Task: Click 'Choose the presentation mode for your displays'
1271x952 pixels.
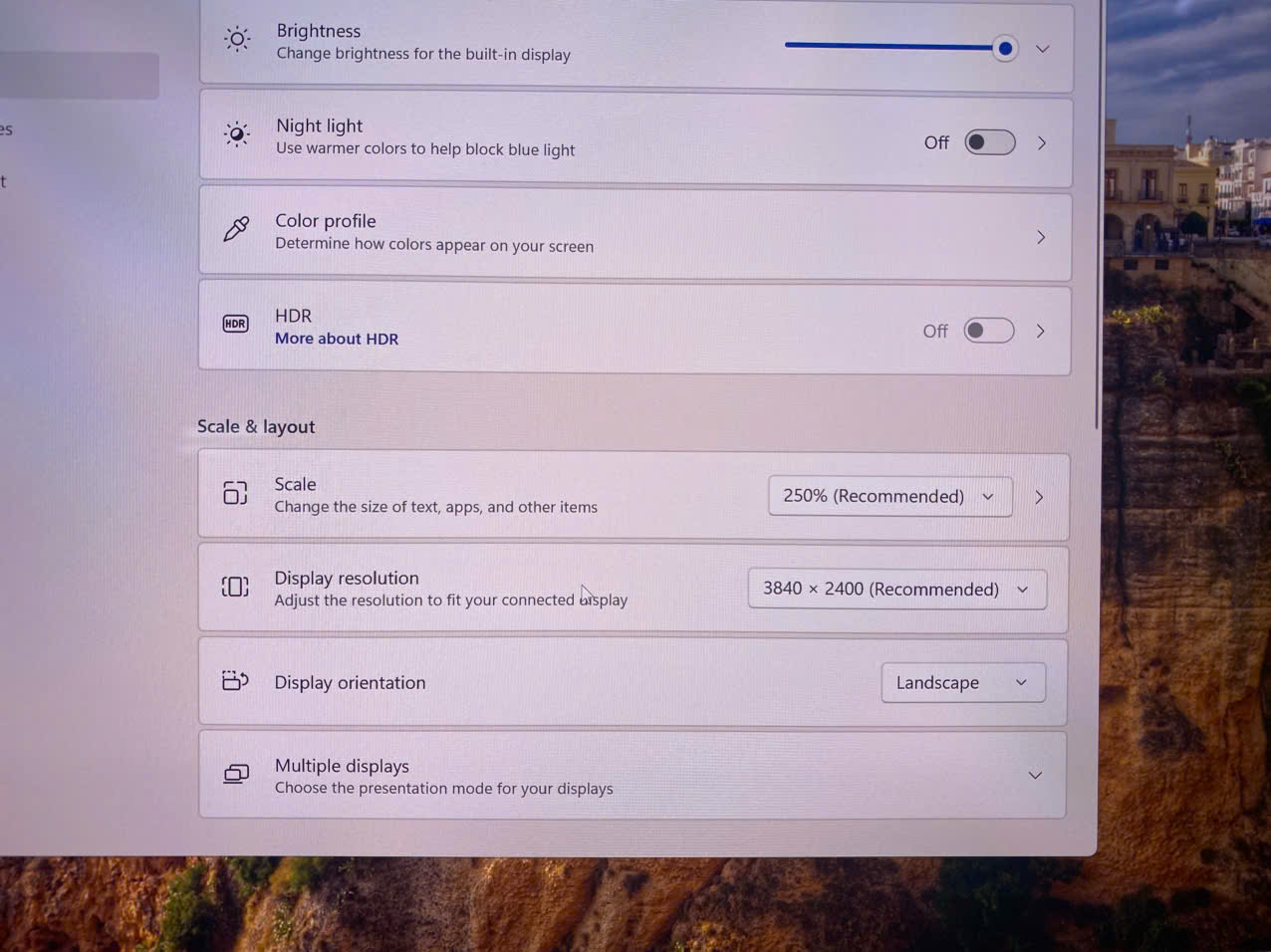Action: pyautogui.click(x=443, y=789)
